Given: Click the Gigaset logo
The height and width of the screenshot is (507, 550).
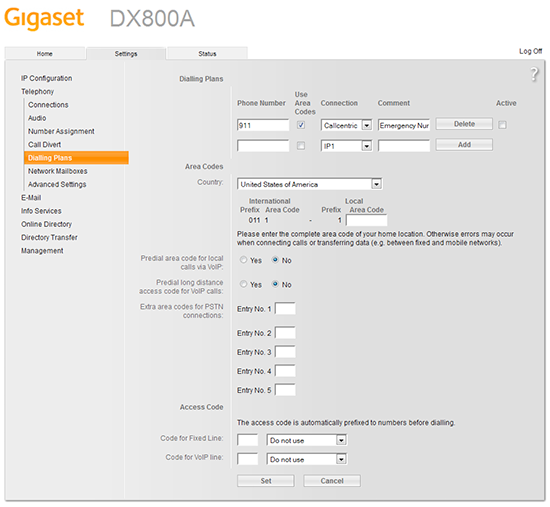Looking at the screenshot, I should pos(44,19).
